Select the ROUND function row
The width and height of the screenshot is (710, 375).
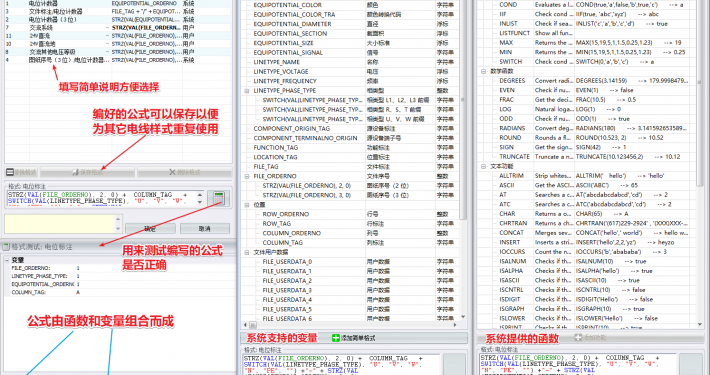(x=587, y=138)
